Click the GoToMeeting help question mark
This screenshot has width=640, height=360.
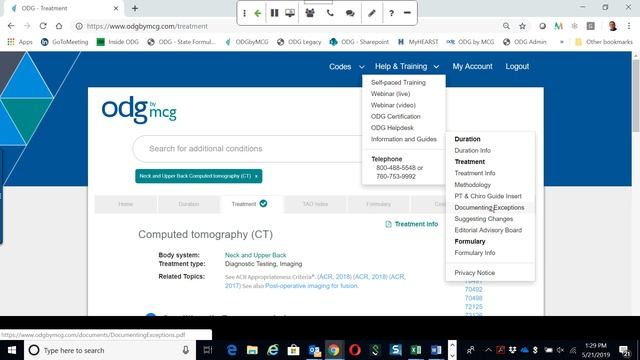[391, 13]
